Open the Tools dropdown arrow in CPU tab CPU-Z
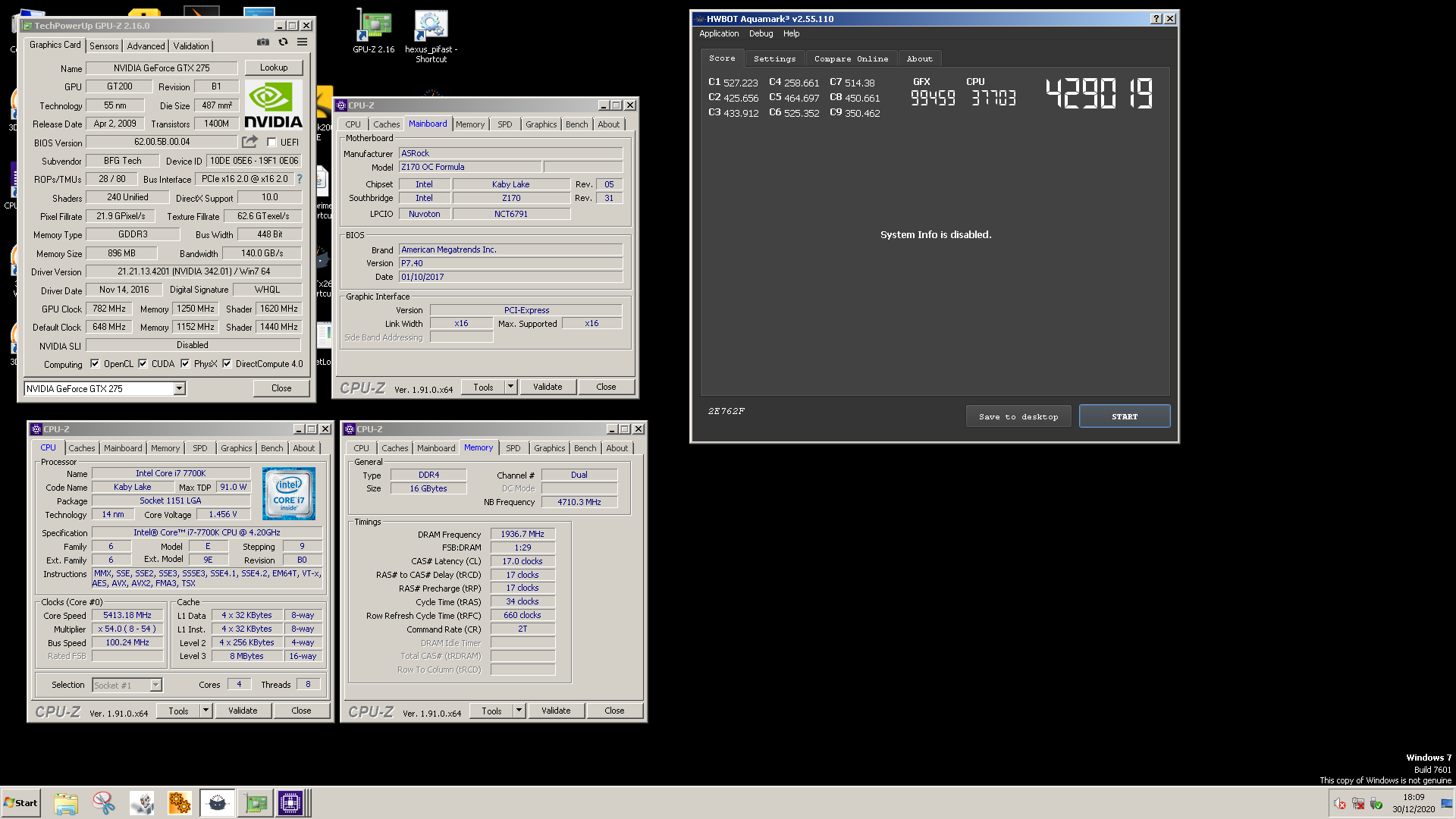1456x819 pixels. tap(206, 711)
